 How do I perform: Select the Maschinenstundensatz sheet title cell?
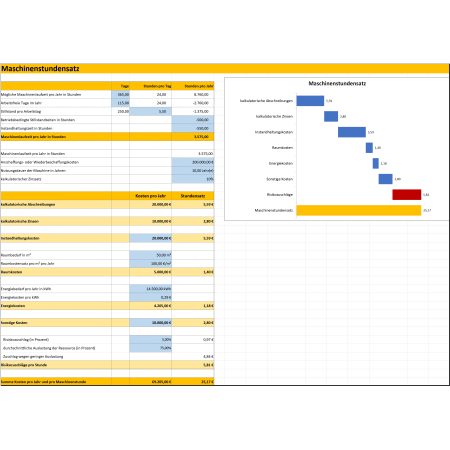click(40, 69)
